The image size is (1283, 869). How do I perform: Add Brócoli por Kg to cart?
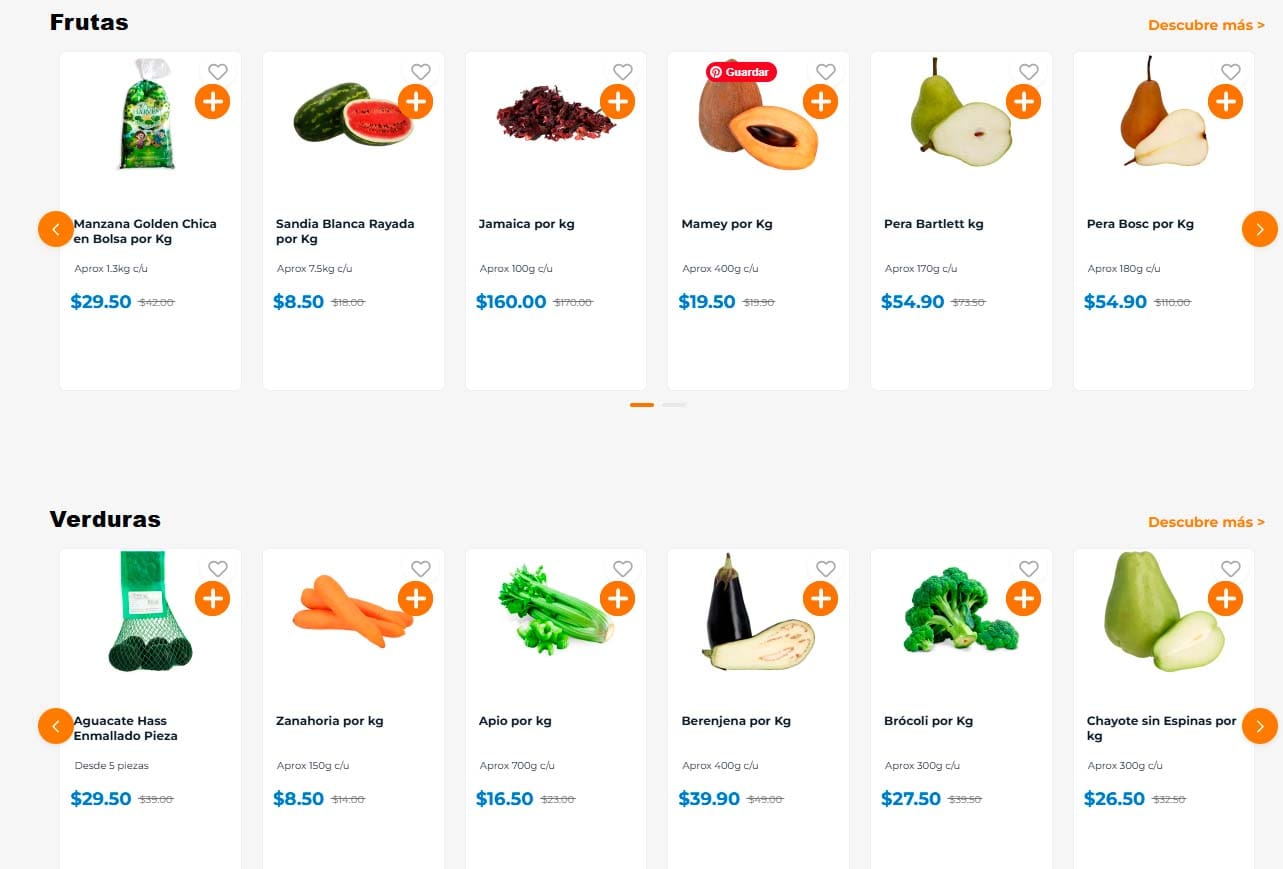pos(1023,598)
